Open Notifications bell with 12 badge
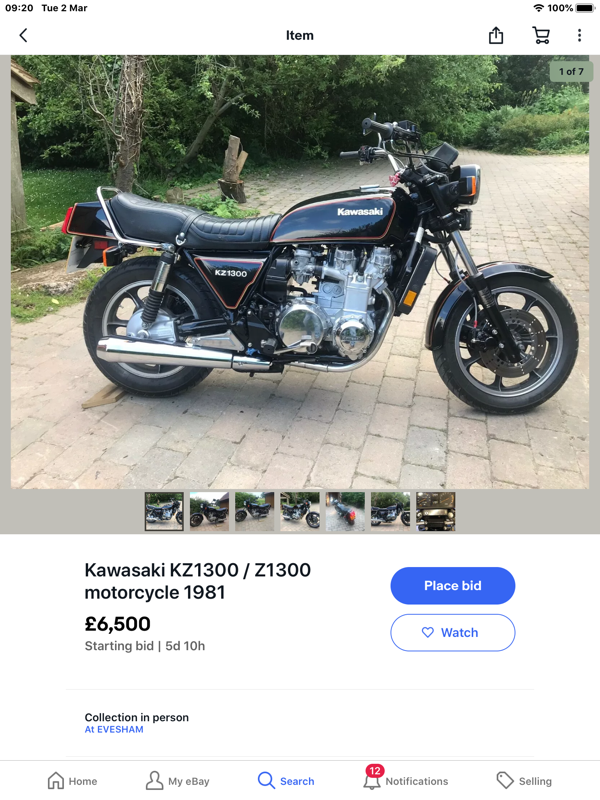The image size is (600, 800). (x=372, y=779)
